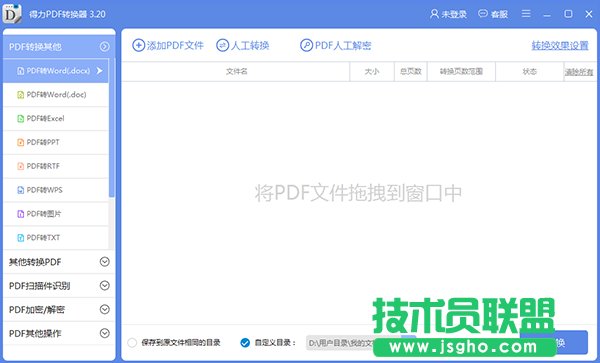Viewport: 600px width, 363px height.
Task: Click 清除所有 link in table header
Action: tap(579, 72)
